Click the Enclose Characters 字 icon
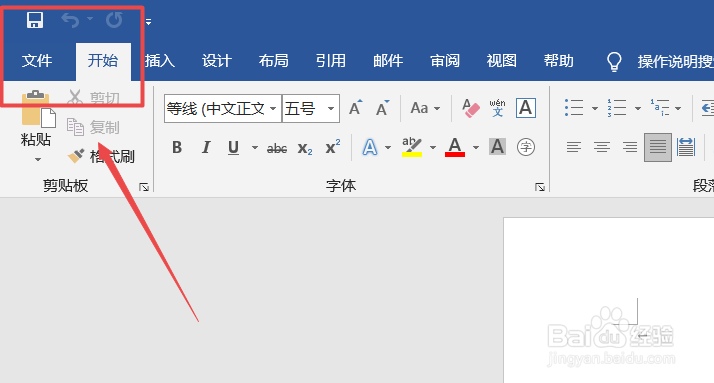The width and height of the screenshot is (714, 383). point(526,147)
